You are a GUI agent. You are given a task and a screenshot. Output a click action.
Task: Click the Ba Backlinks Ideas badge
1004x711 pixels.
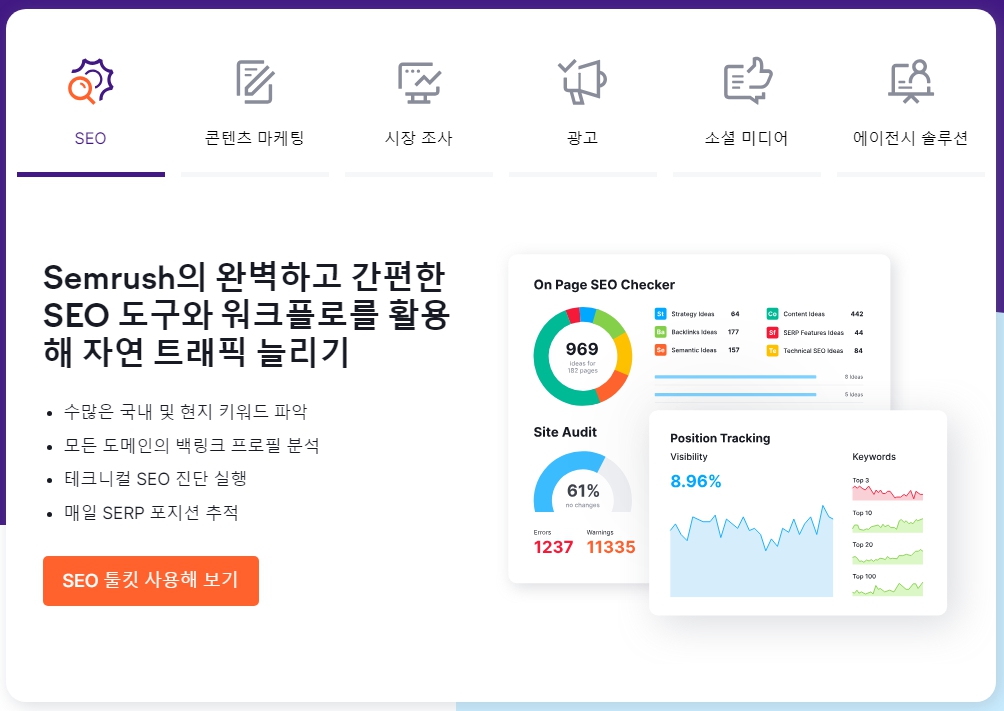coord(660,332)
